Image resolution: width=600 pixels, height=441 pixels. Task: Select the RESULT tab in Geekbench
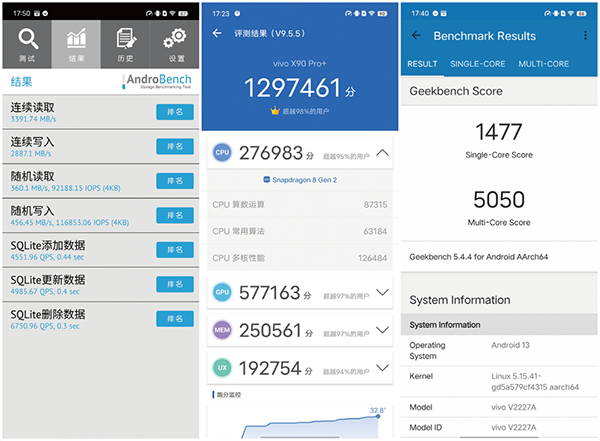(x=422, y=64)
